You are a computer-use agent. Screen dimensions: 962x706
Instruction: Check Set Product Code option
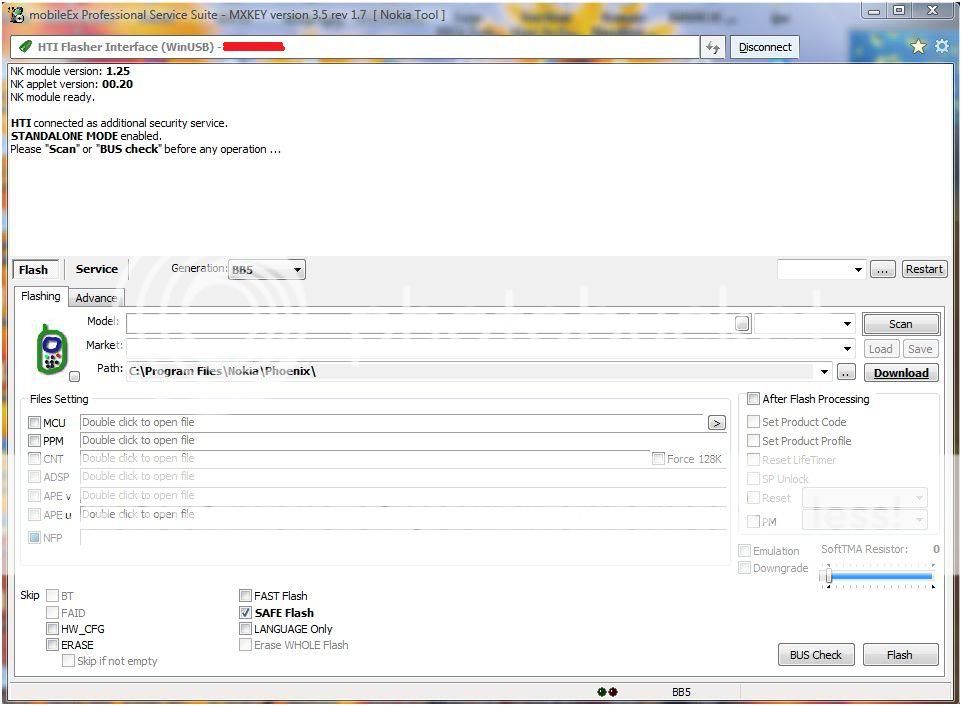(753, 422)
